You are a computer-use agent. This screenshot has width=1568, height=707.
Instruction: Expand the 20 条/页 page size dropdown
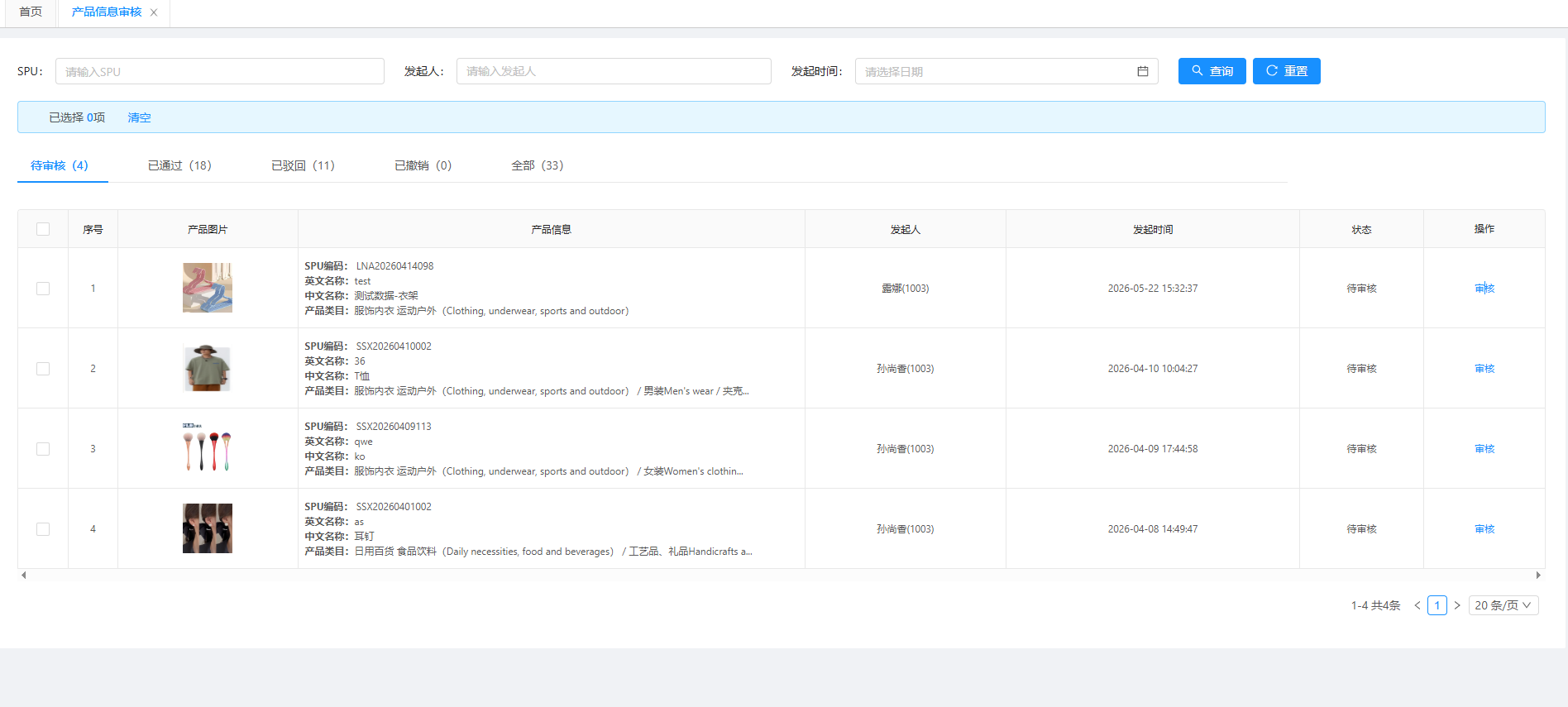[1503, 605]
